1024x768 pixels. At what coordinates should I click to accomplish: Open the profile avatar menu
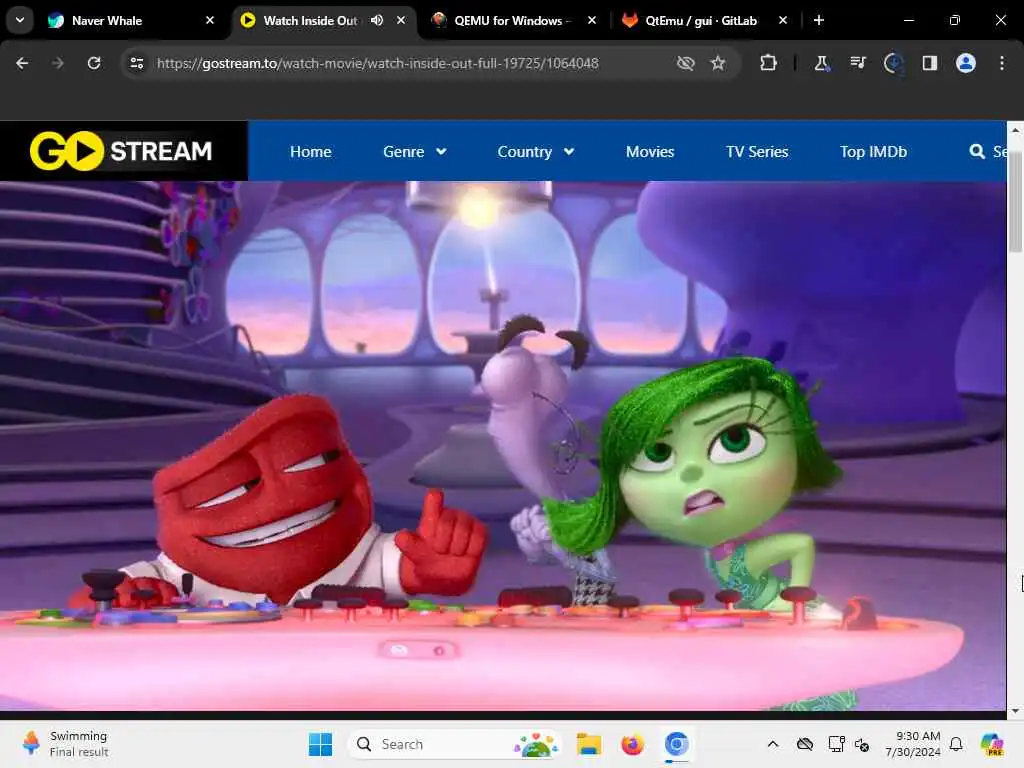coord(965,63)
